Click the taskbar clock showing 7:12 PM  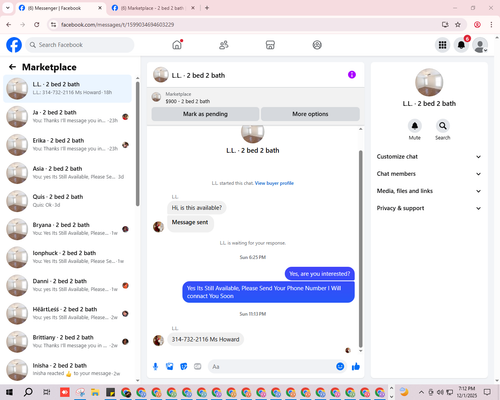pos(467,392)
